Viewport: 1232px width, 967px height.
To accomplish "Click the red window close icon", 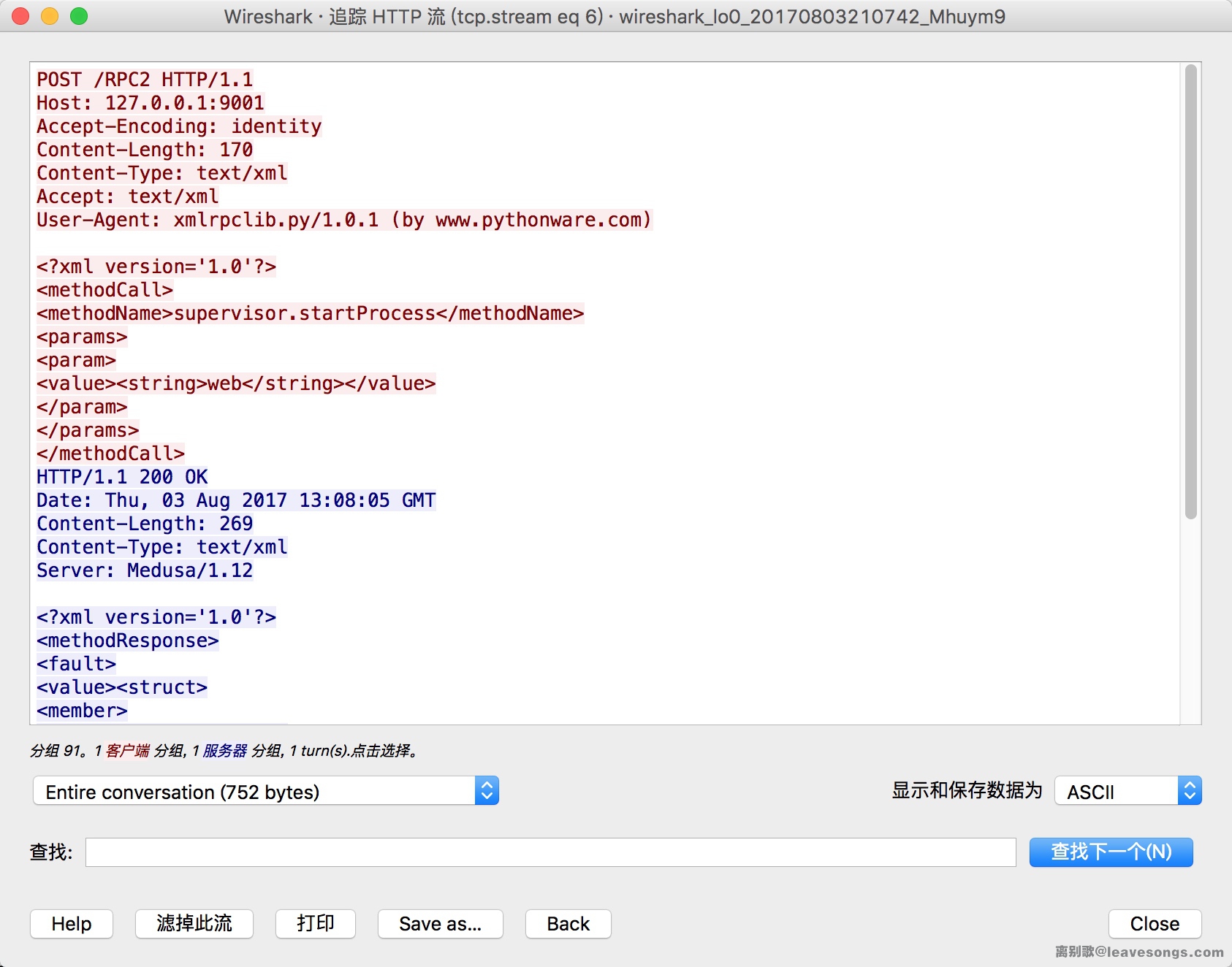I will (21, 16).
